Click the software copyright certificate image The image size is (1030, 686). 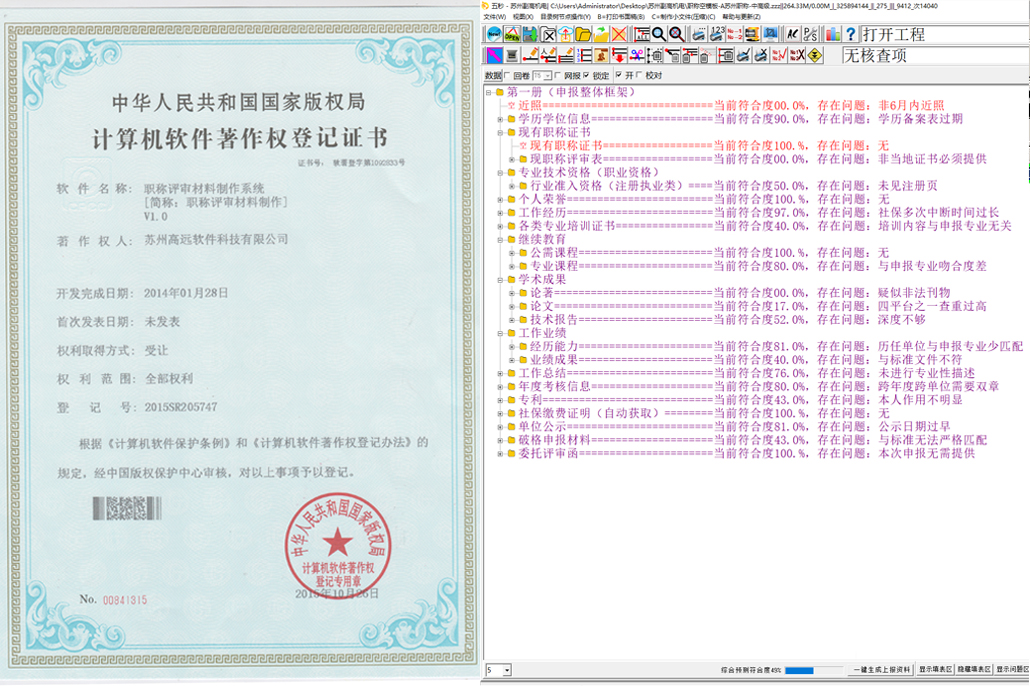(240, 343)
